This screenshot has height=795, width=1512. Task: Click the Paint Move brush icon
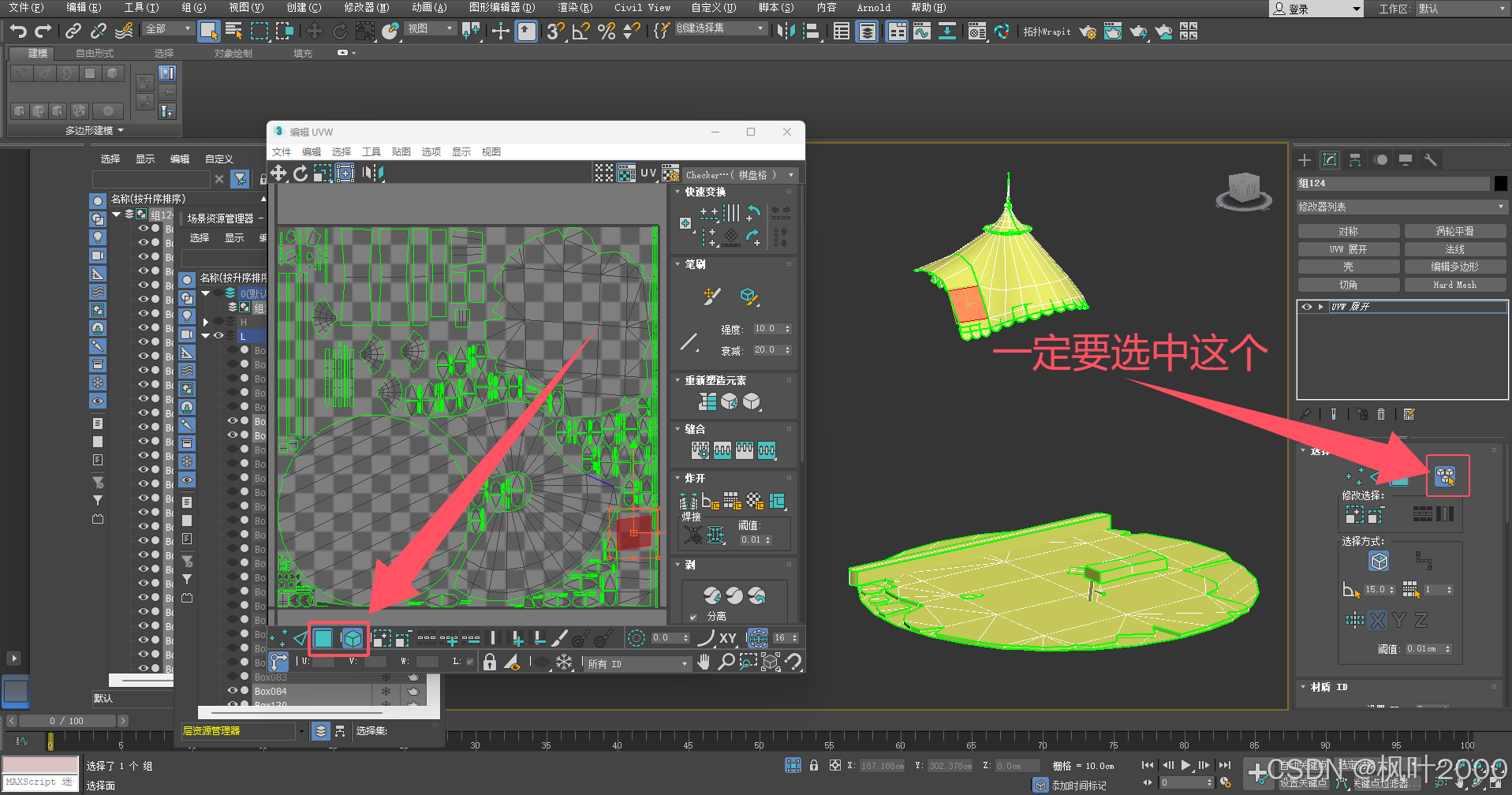tap(711, 296)
